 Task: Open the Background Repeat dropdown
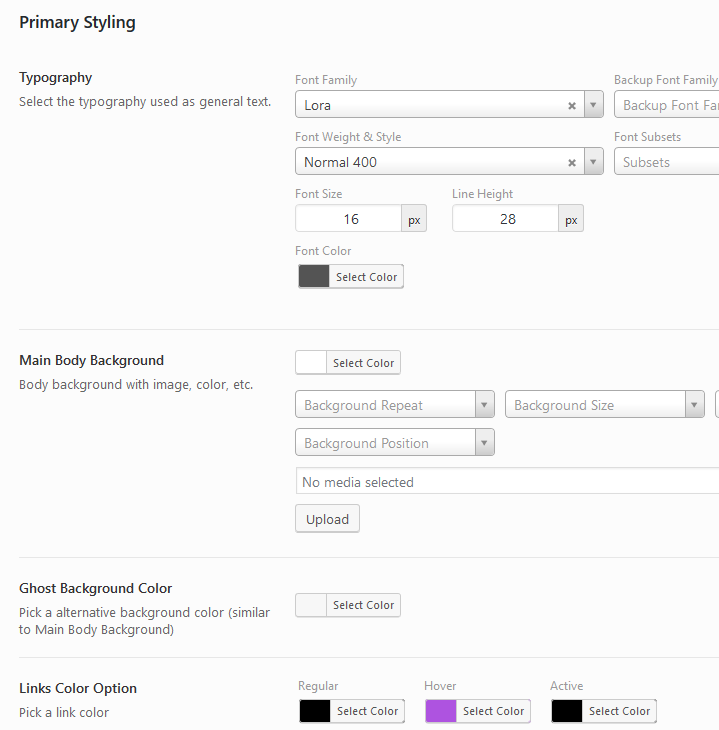pos(395,405)
